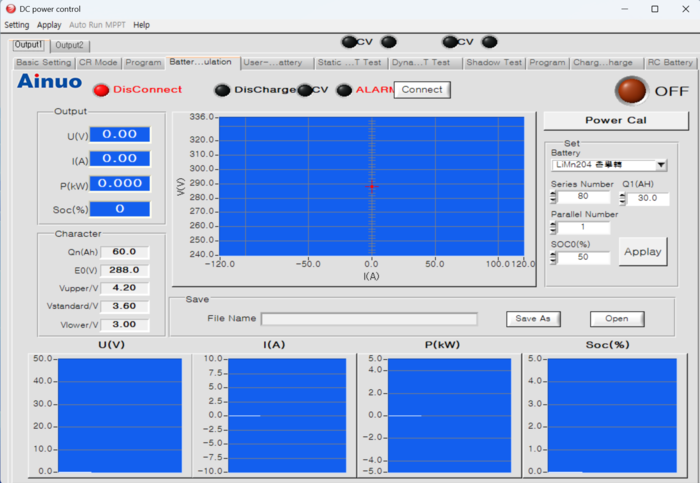This screenshot has width=700, height=483.
Task: Open the Setting menu
Action: (x=17, y=24)
